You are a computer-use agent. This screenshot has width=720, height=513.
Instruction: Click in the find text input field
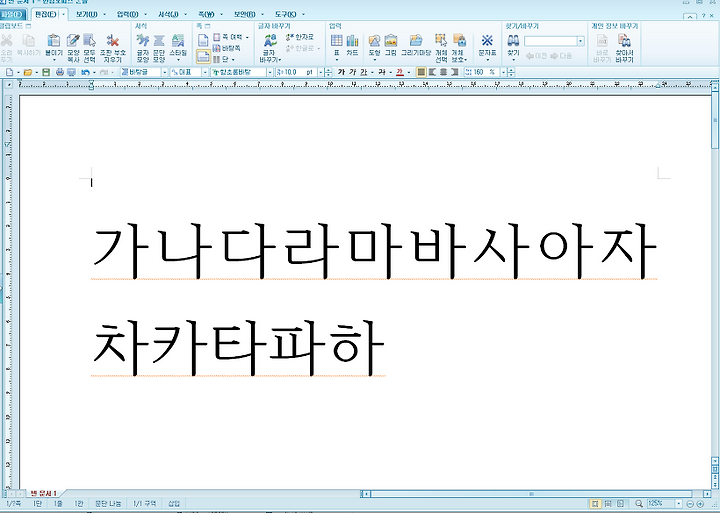(551, 41)
